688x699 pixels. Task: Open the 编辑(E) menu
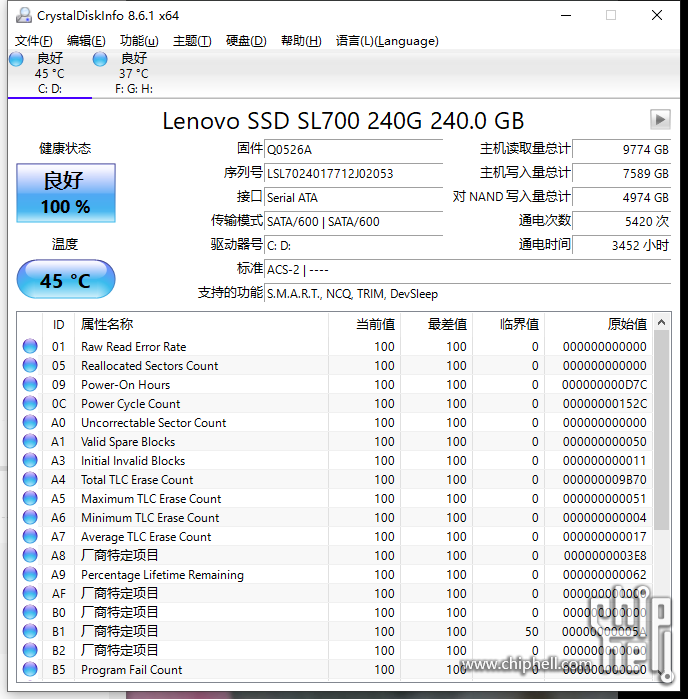coord(86,41)
